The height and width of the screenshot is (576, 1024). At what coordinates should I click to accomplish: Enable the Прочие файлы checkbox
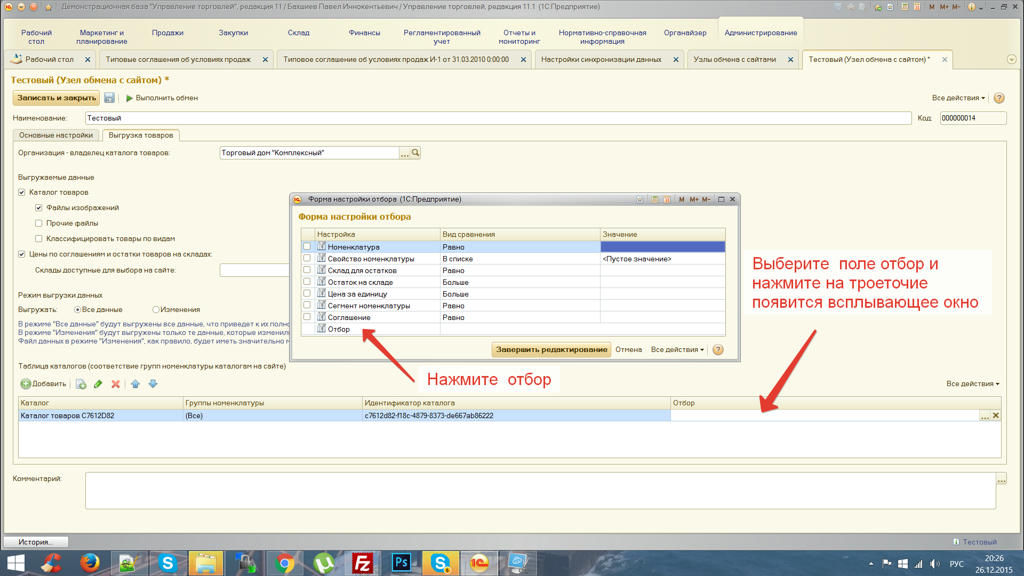39,223
